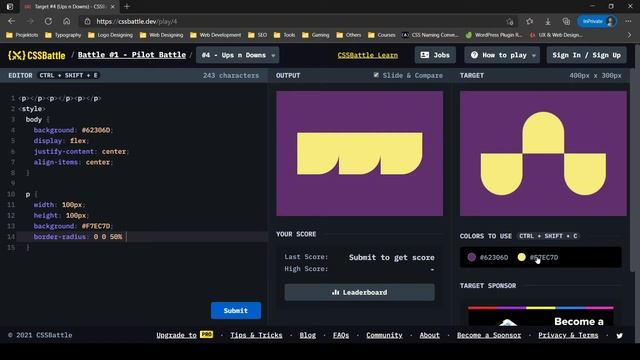Open the WordPress Plugin bookmark
Image resolution: width=640 pixels, height=360 pixels.
coord(494,35)
